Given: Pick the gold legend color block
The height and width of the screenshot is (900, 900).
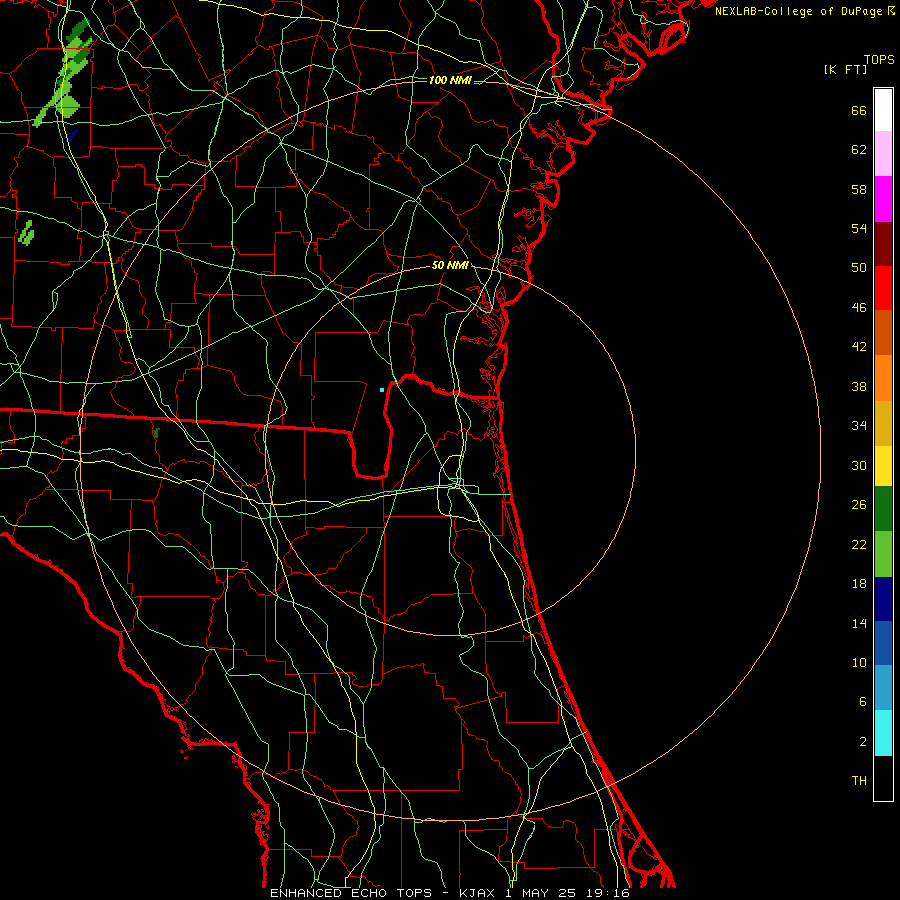Looking at the screenshot, I should pyautogui.click(x=883, y=423).
